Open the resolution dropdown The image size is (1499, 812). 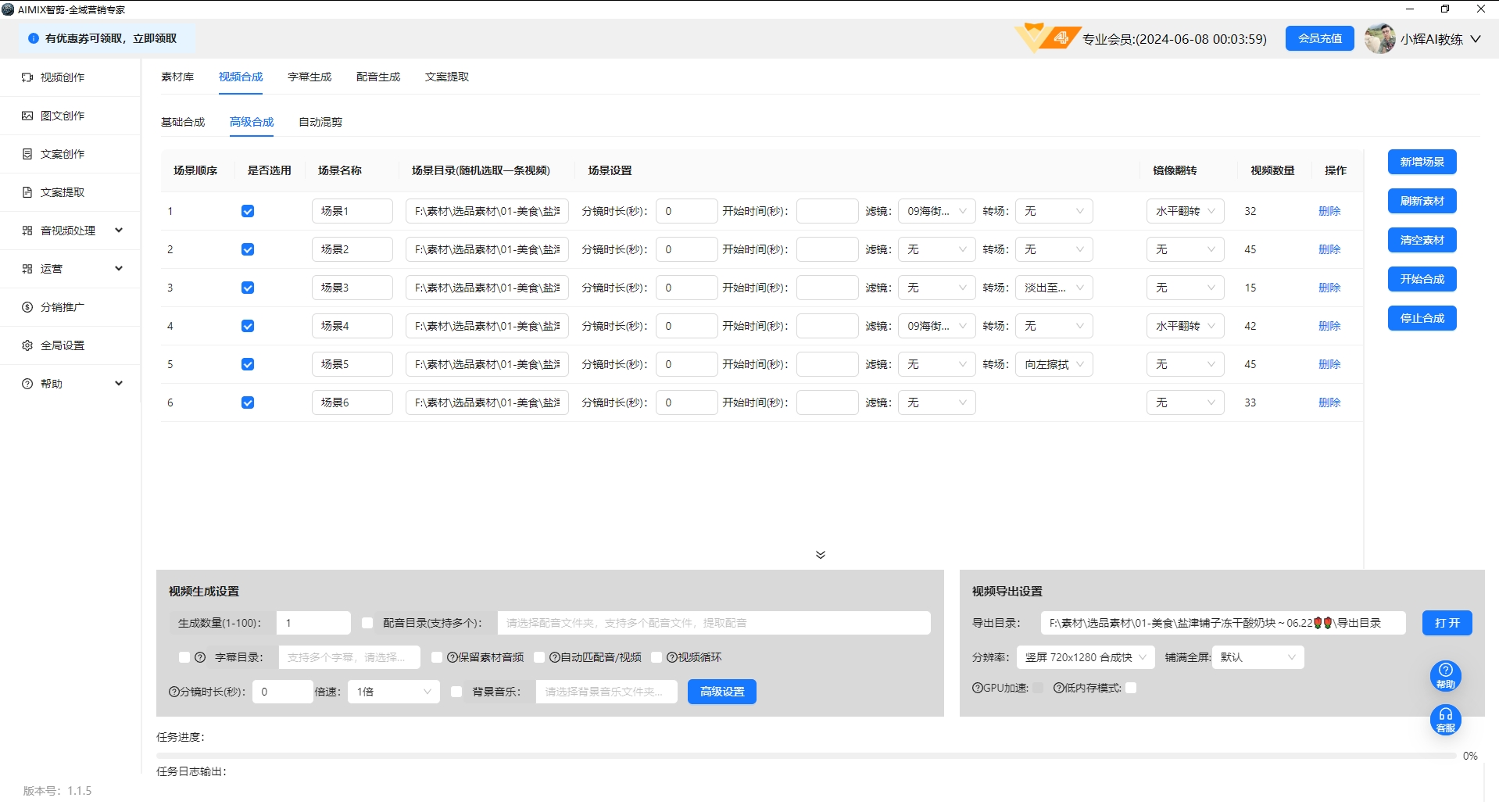tap(1085, 657)
